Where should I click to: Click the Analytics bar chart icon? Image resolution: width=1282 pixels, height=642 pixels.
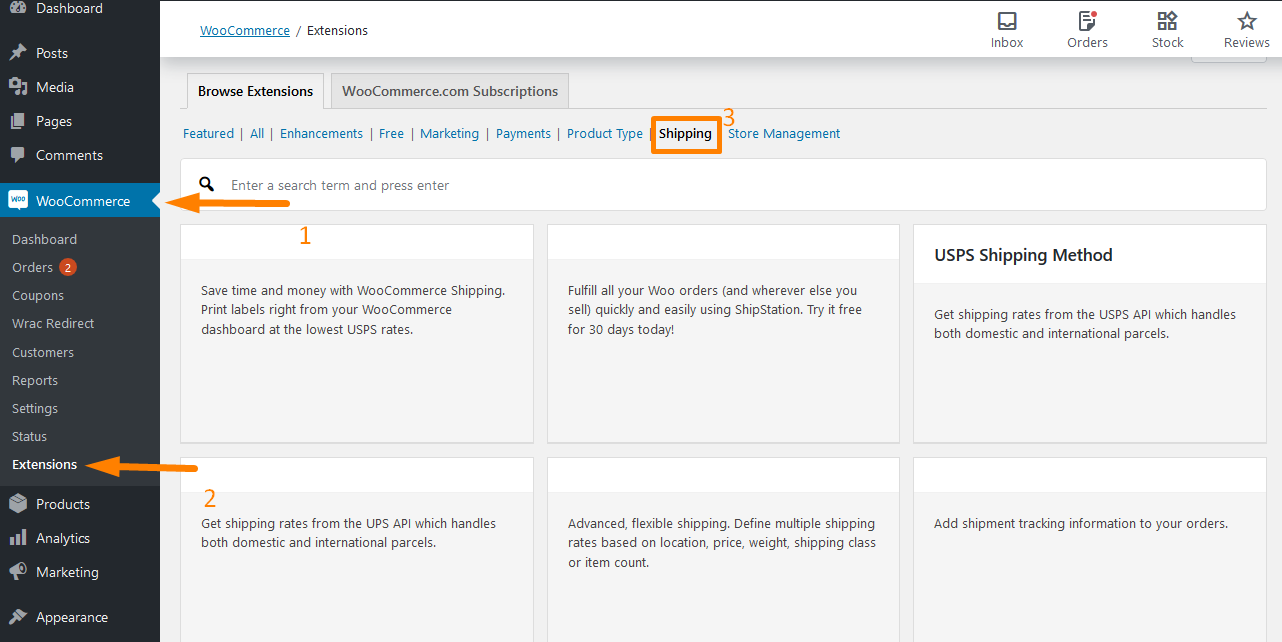point(18,538)
